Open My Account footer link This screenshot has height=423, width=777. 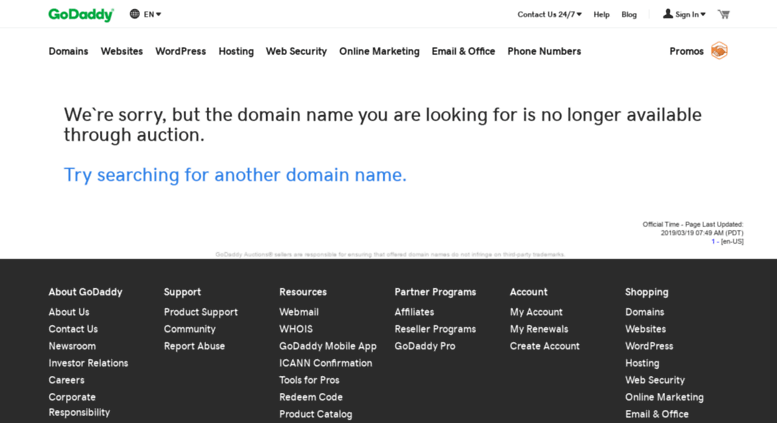536,312
